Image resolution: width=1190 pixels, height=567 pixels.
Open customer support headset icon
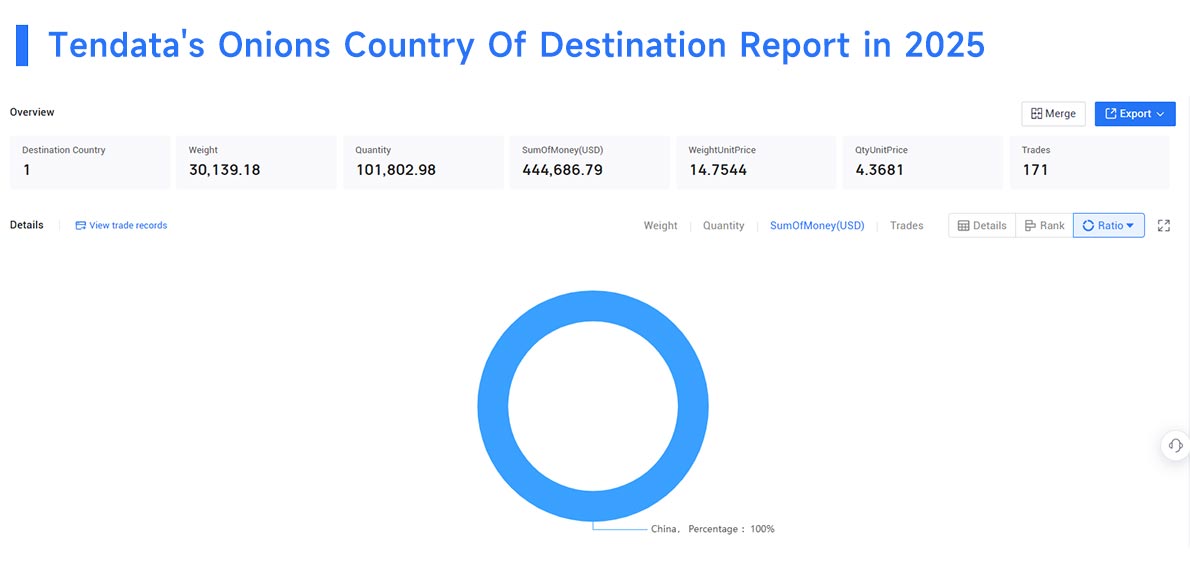tap(1176, 445)
